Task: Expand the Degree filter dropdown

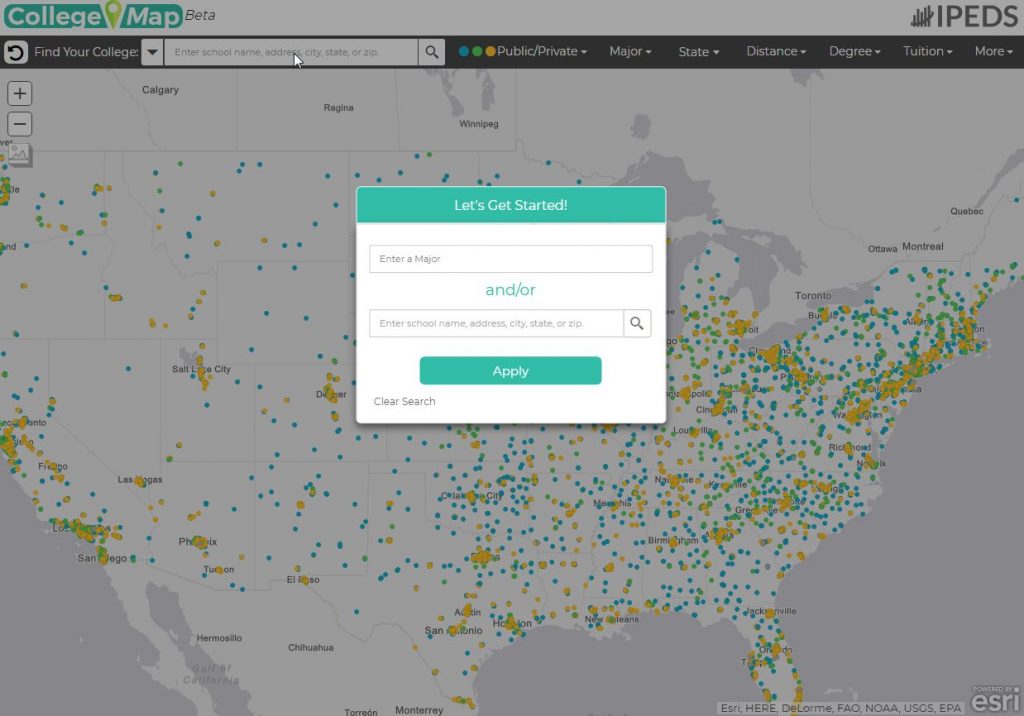Action: pos(854,51)
